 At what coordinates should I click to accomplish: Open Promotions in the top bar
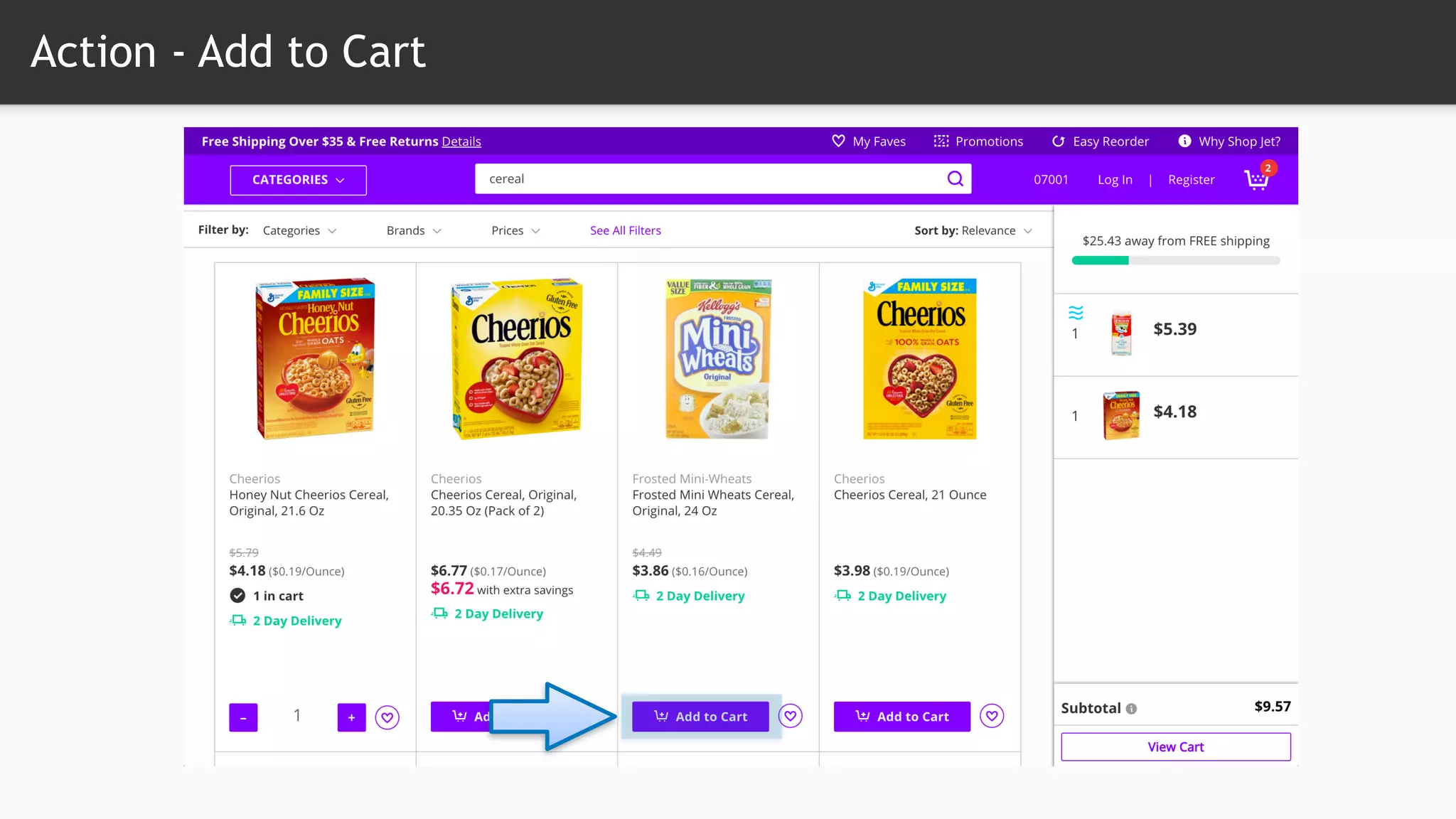tap(978, 141)
